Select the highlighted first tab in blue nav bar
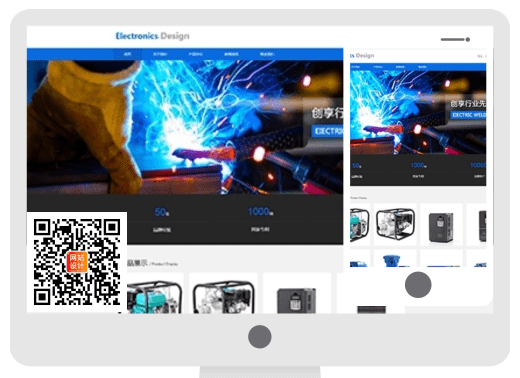 pos(128,54)
